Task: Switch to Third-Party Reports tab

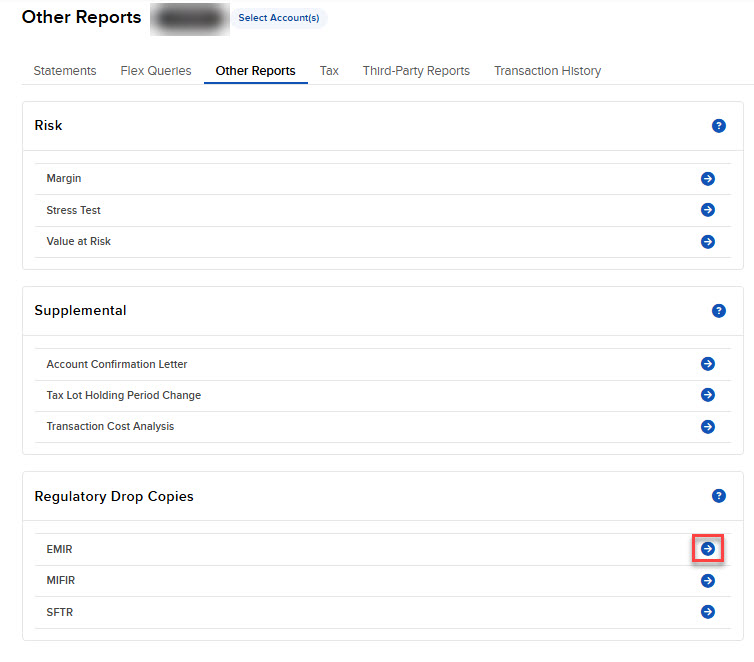Action: (416, 71)
